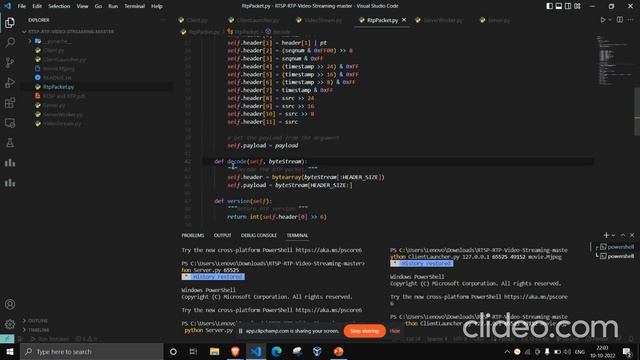Open Task View from the taskbar

click(193, 351)
